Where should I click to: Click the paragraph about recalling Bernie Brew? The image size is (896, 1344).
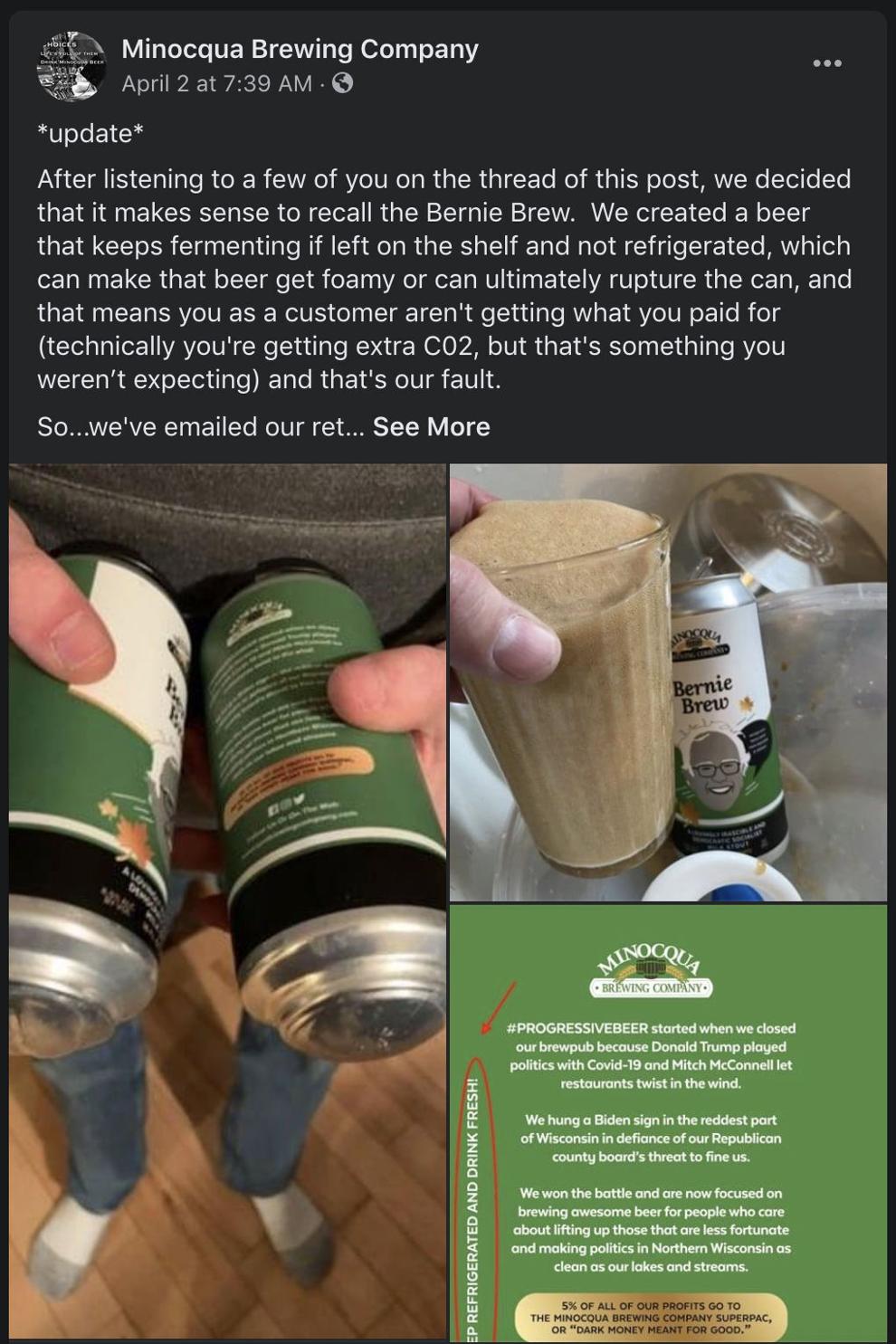[444, 279]
